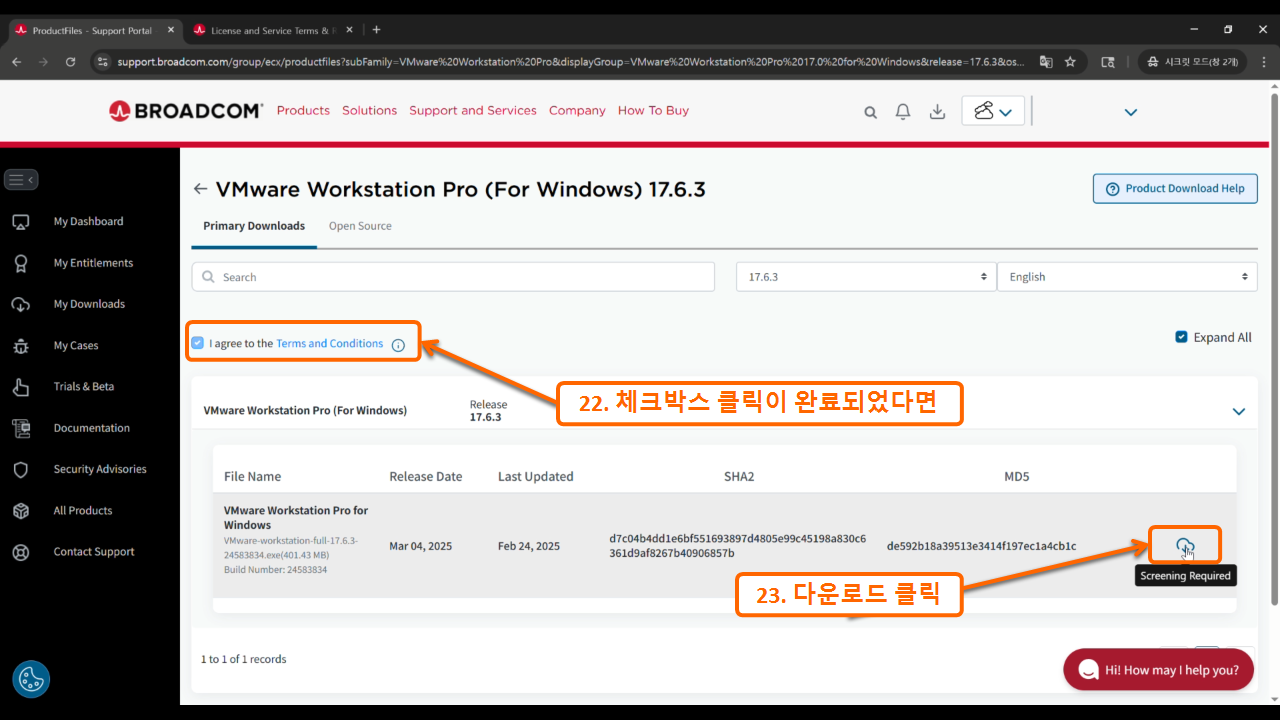
Task: Open the Support and Services menu
Action: click(x=473, y=111)
